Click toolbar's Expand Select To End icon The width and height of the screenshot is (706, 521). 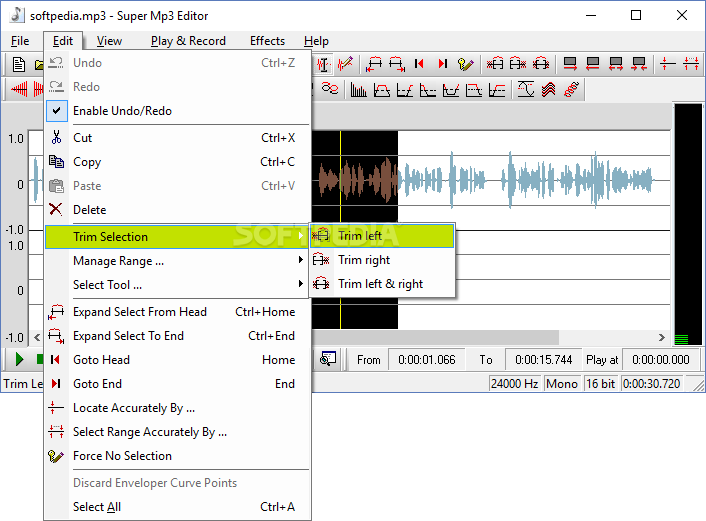(397, 64)
